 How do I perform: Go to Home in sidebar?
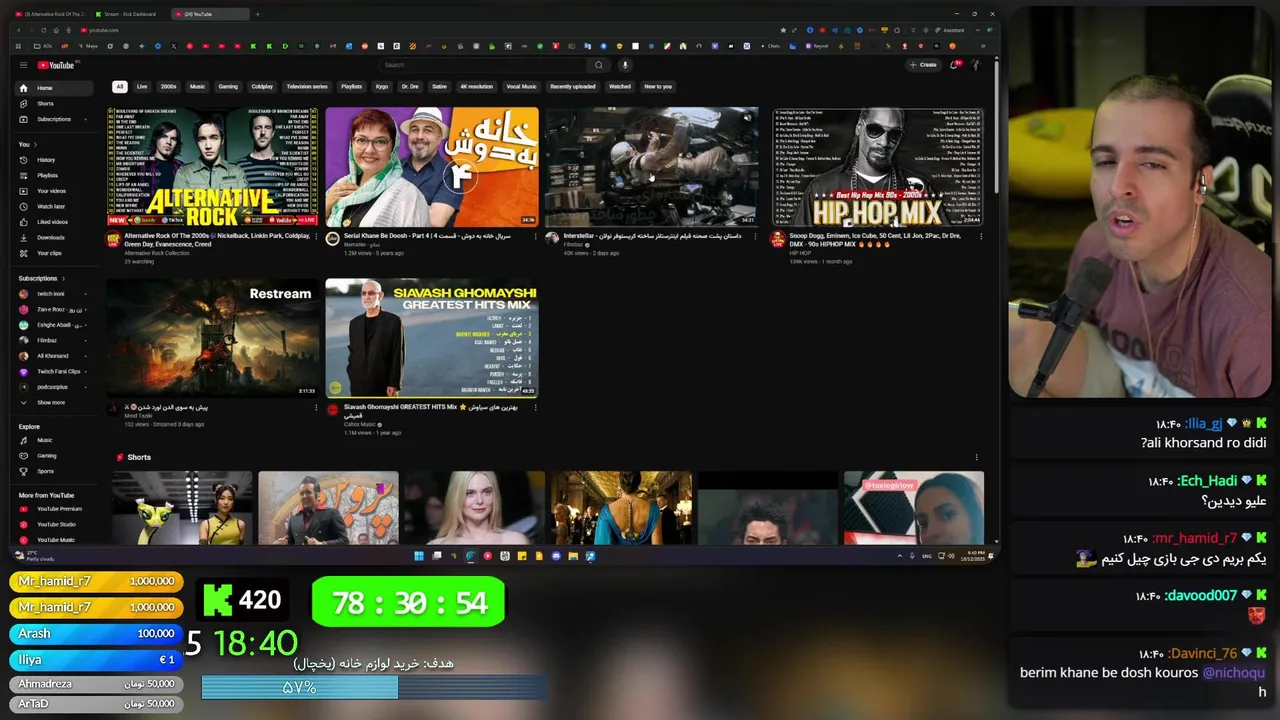53,88
